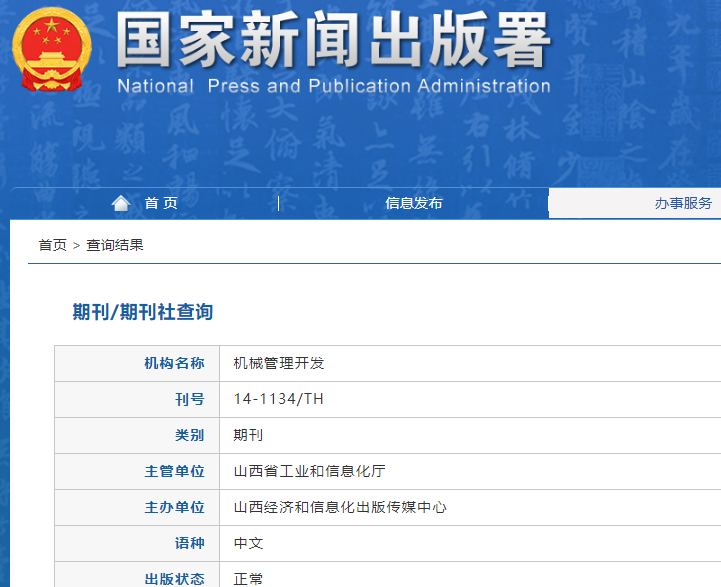Image resolution: width=721 pixels, height=587 pixels.
Task: Switch to the 办事服务 navigation tab
Action: (683, 203)
